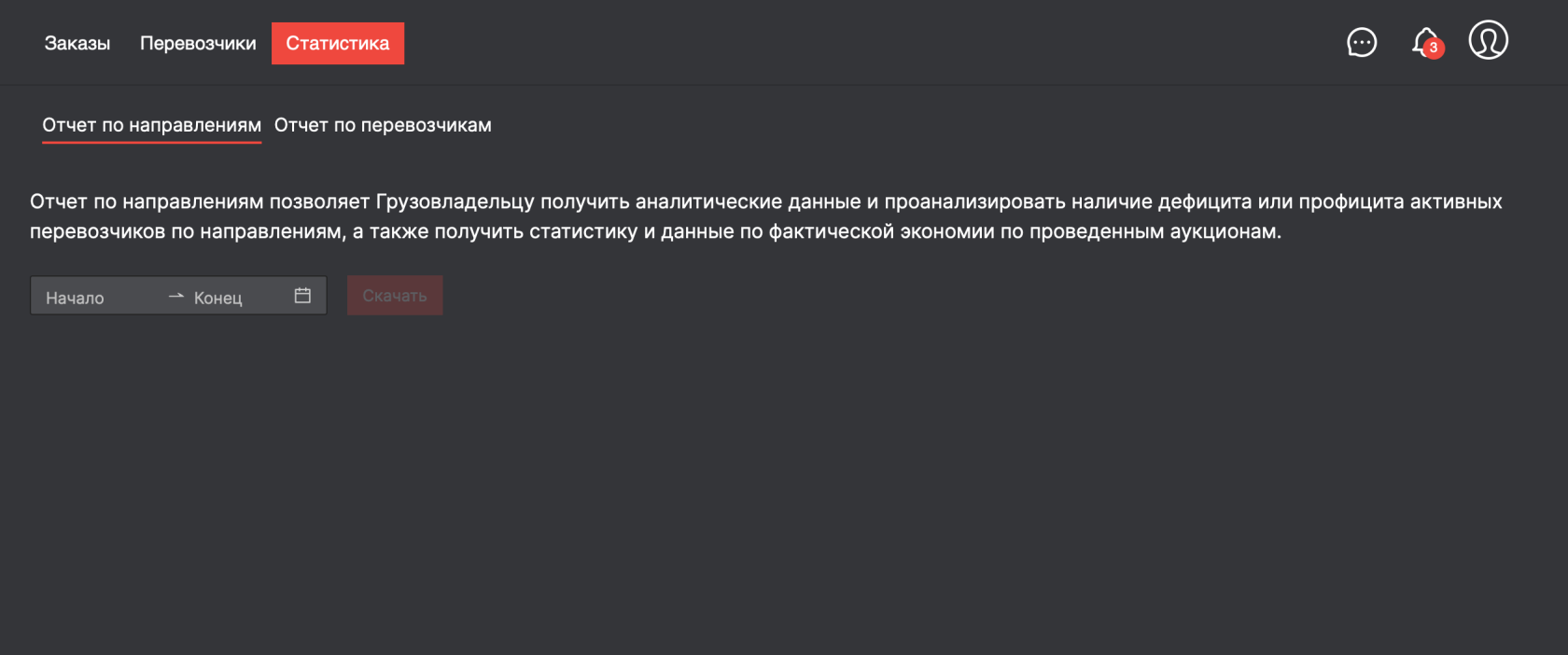Open the Заказы menu item

pyautogui.click(x=78, y=43)
